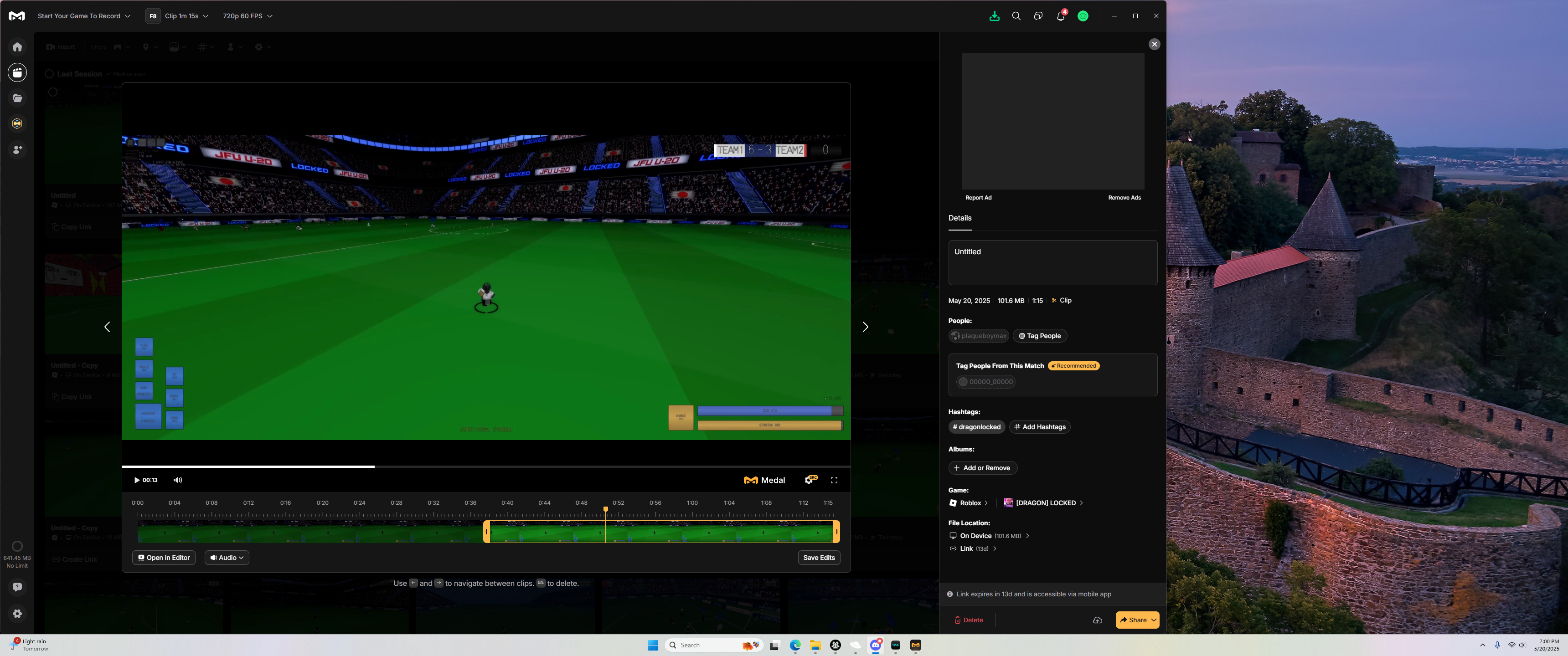The height and width of the screenshot is (656, 1568).
Task: Open the Audio dropdown below the timeline
Action: click(227, 558)
